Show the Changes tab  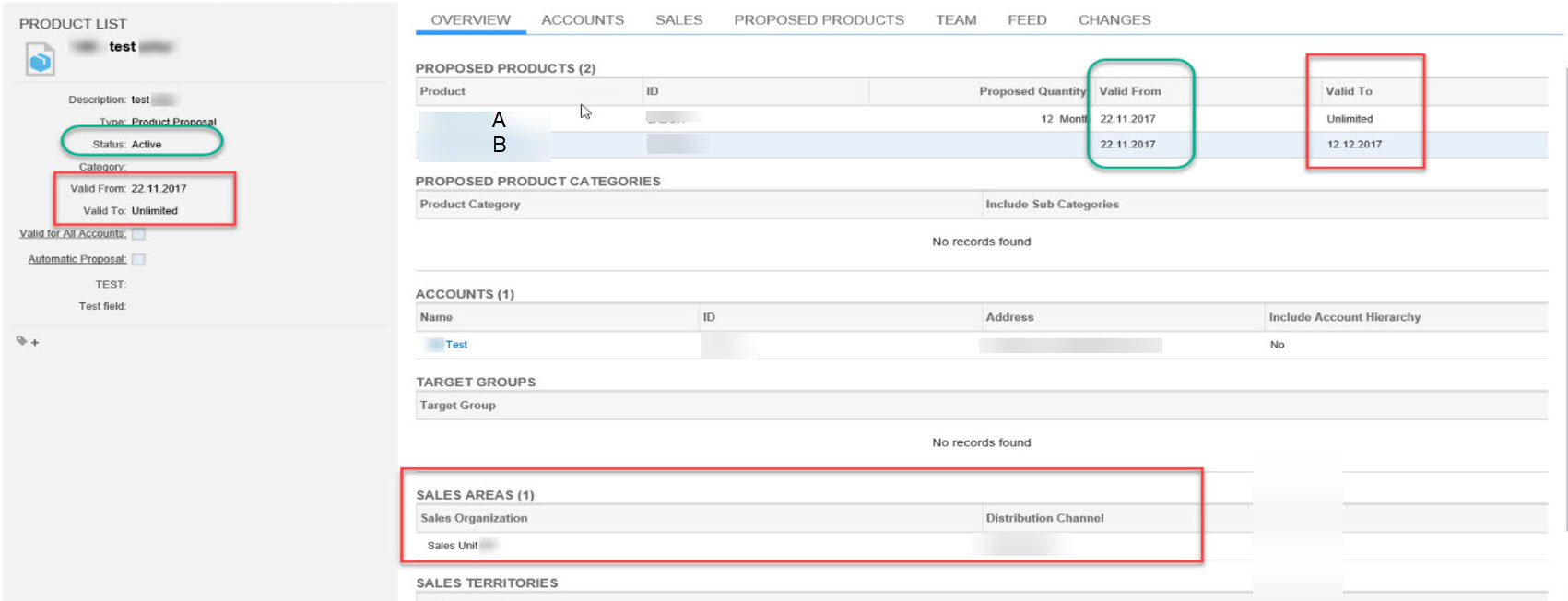(1114, 19)
